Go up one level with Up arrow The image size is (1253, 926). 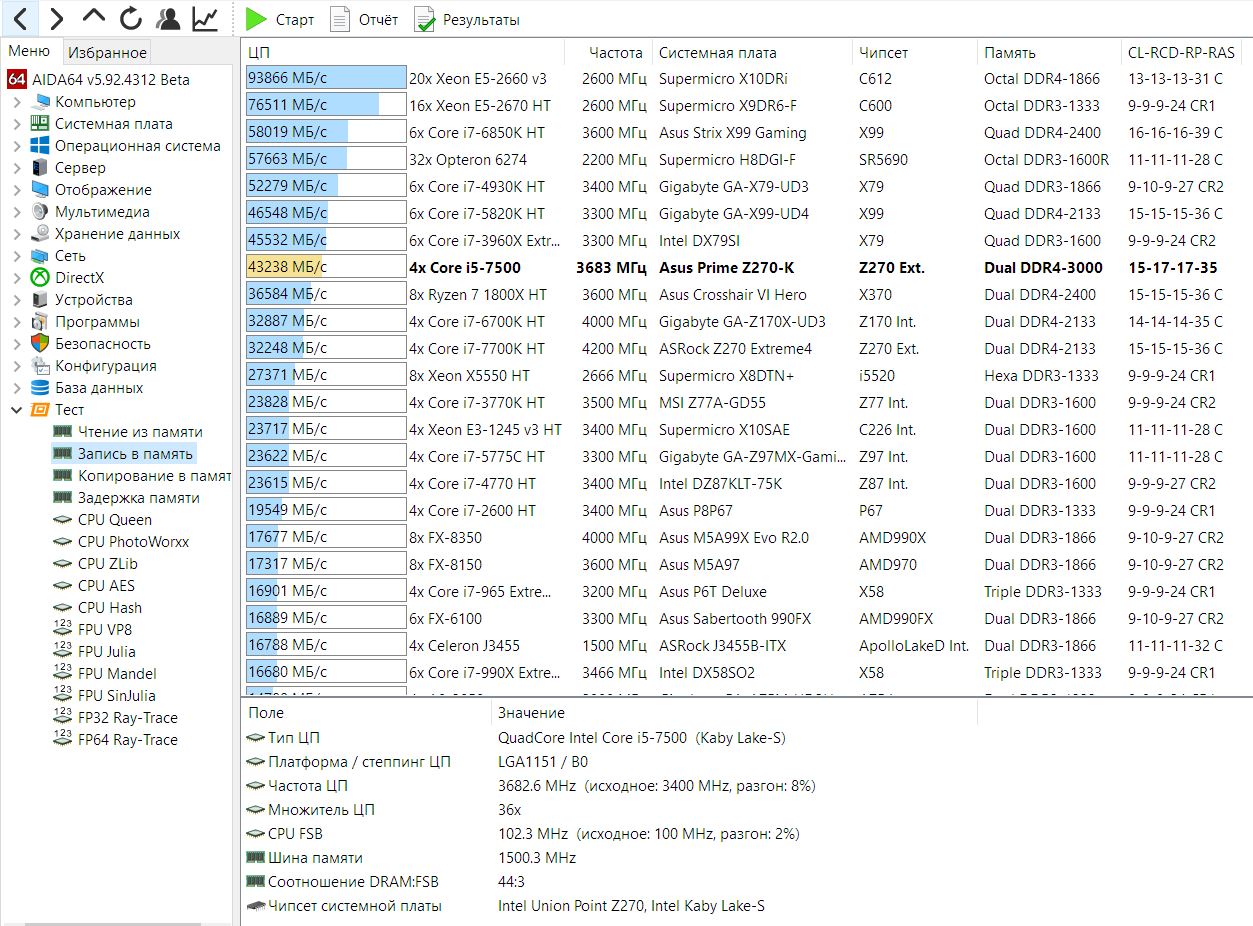point(94,18)
